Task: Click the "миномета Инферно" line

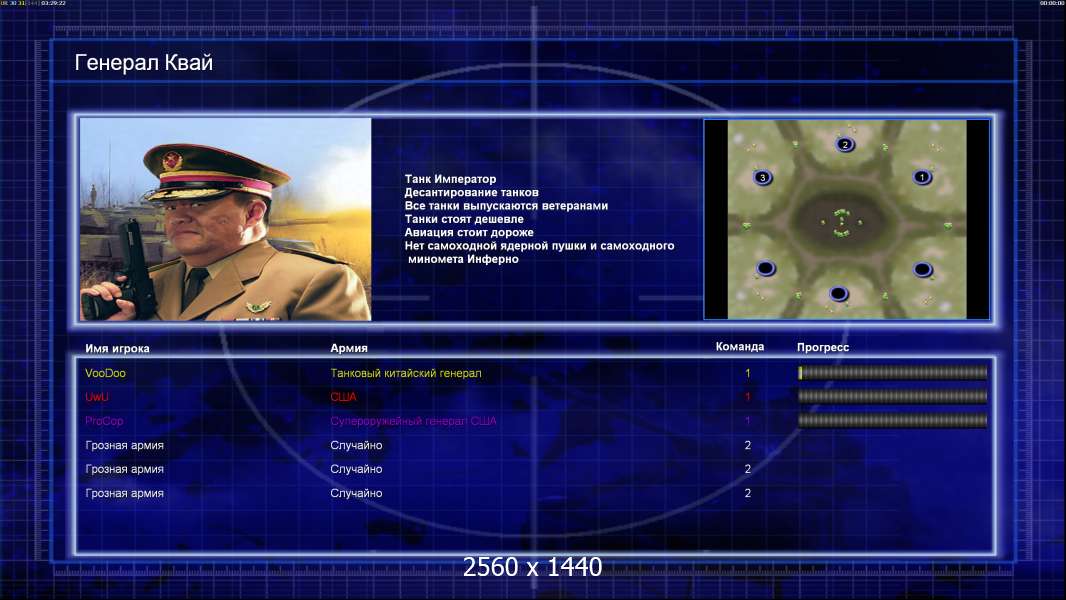Action: pyautogui.click(x=463, y=259)
